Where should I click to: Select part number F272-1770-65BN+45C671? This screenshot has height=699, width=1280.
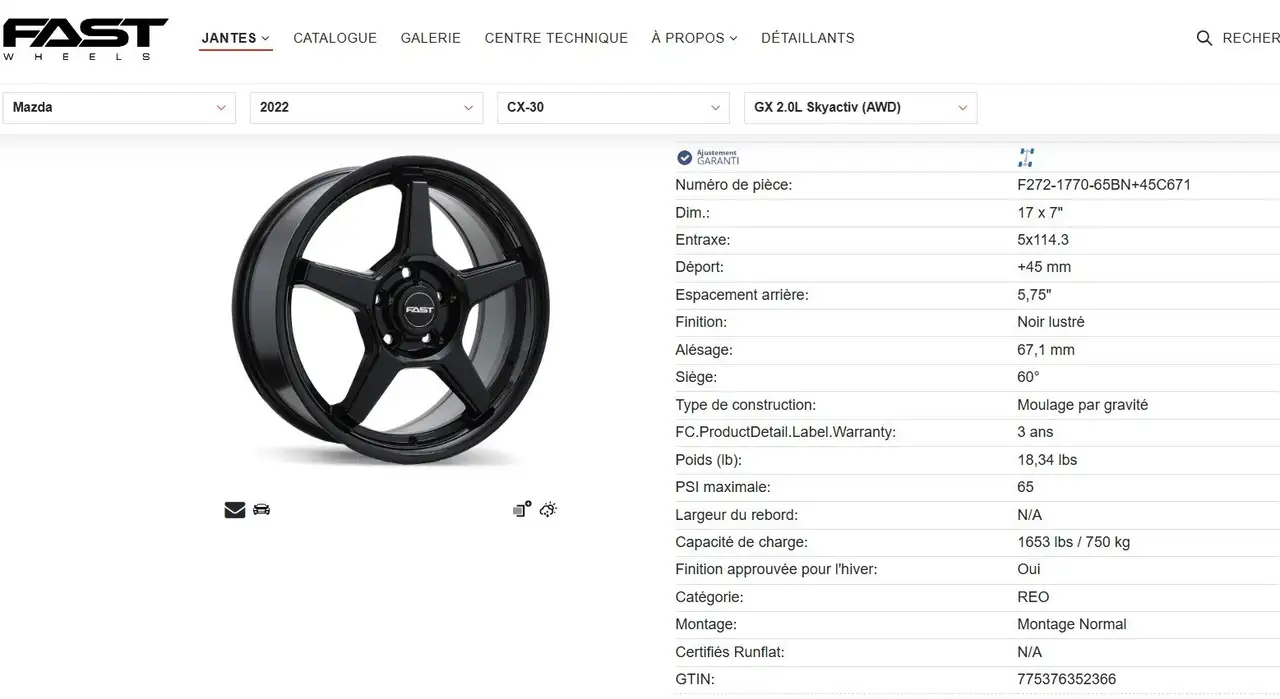tap(1104, 185)
